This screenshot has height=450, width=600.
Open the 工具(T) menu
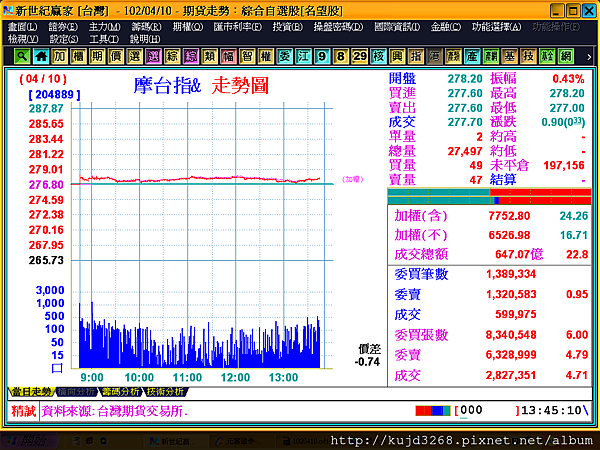[104, 39]
